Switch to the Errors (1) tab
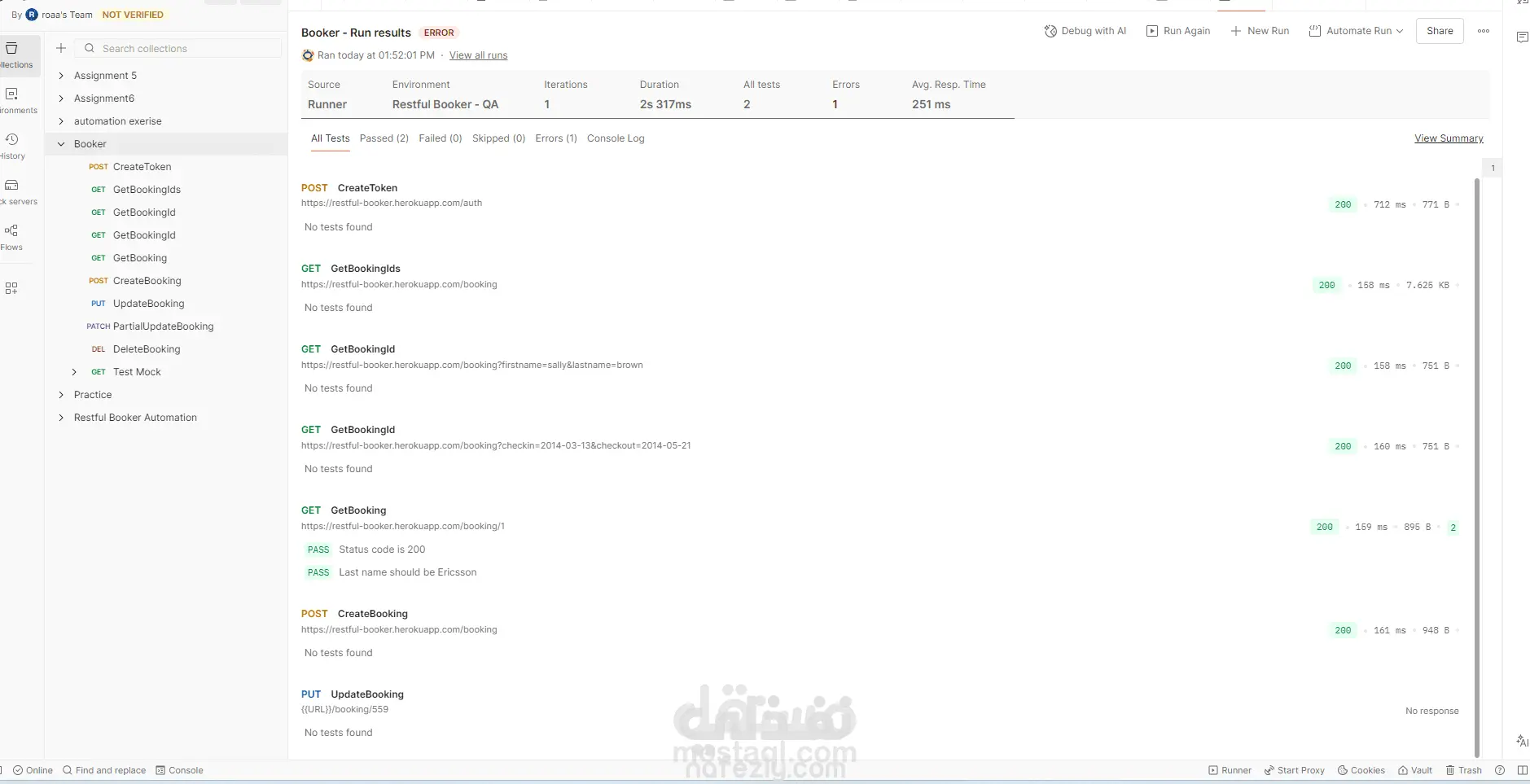The width and height of the screenshot is (1530, 784). [556, 138]
